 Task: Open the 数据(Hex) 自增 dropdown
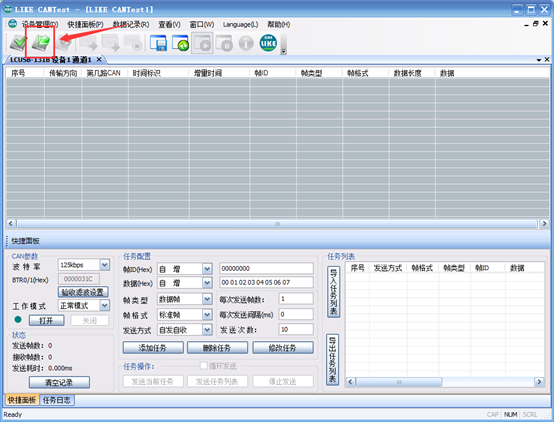click(x=207, y=282)
